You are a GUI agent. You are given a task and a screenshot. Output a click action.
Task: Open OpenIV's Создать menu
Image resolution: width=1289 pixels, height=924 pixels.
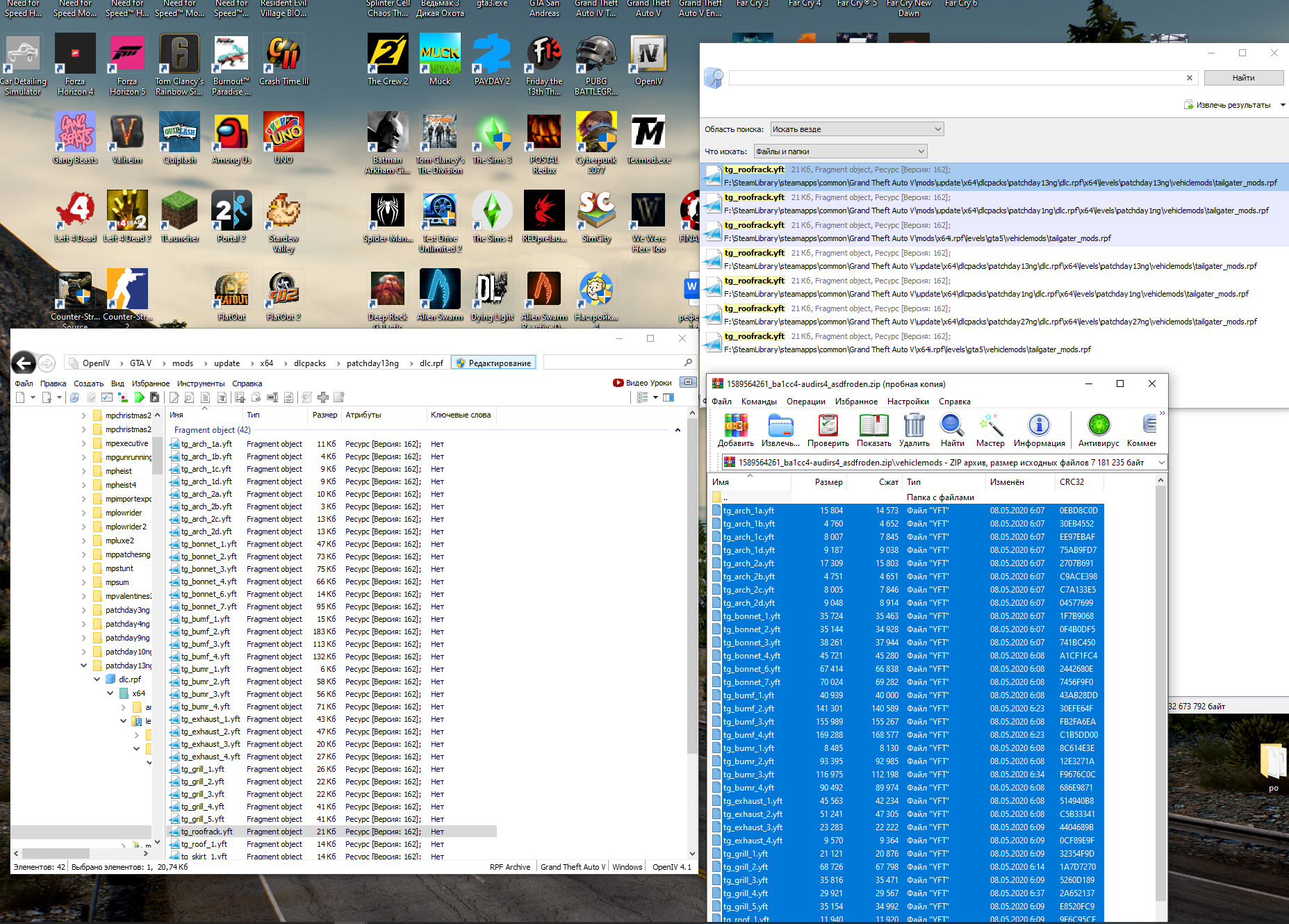tap(89, 383)
